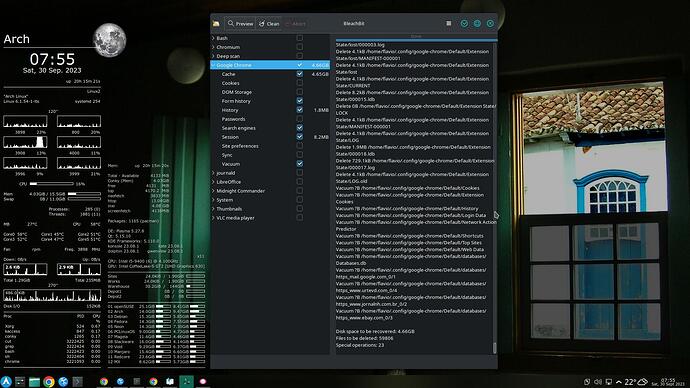Viewport: 690px width, 388px height.
Task: Enable the Site preferences checkbox
Action: (300, 146)
